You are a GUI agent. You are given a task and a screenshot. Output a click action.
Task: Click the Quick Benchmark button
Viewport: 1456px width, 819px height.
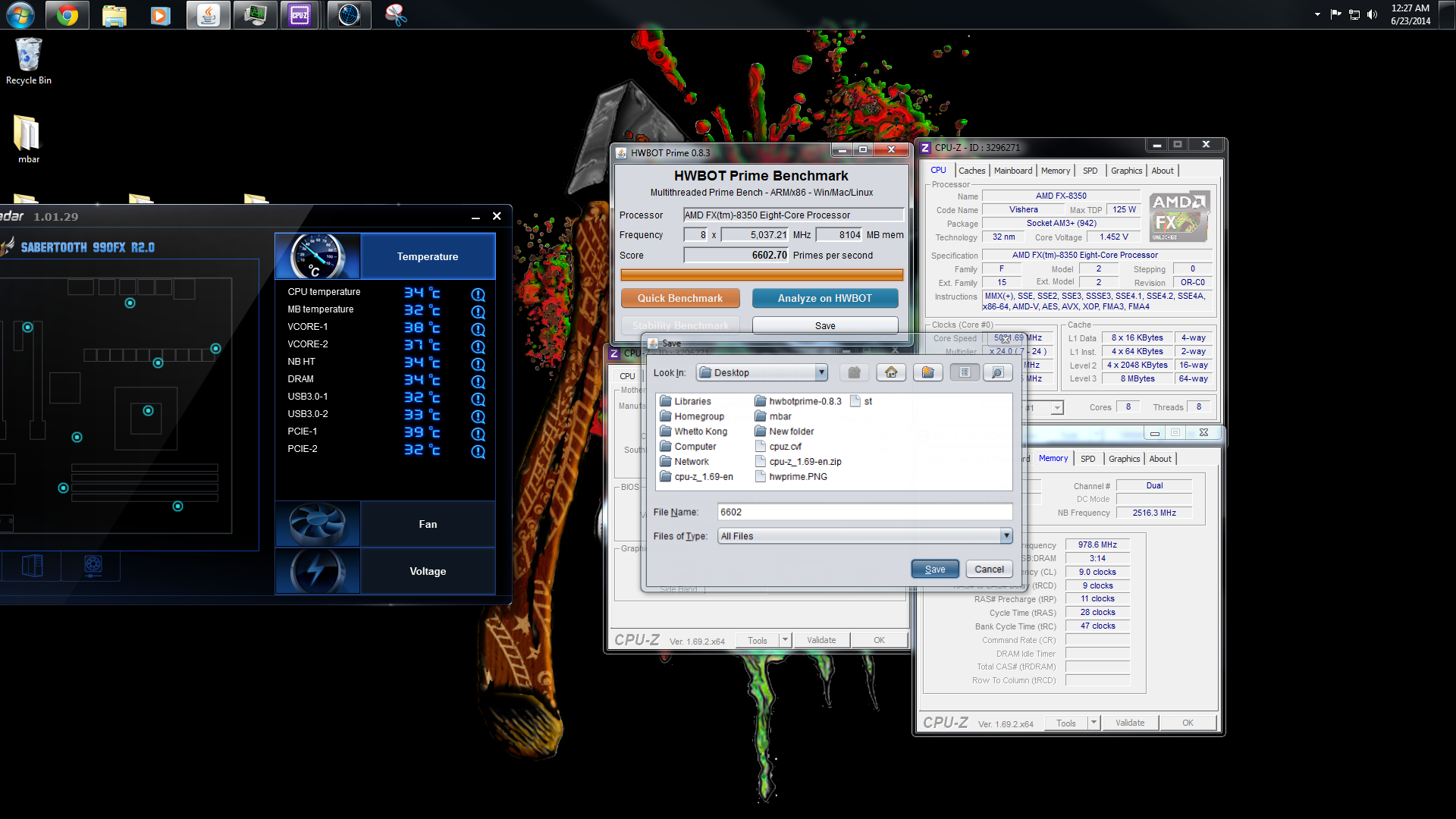point(679,298)
